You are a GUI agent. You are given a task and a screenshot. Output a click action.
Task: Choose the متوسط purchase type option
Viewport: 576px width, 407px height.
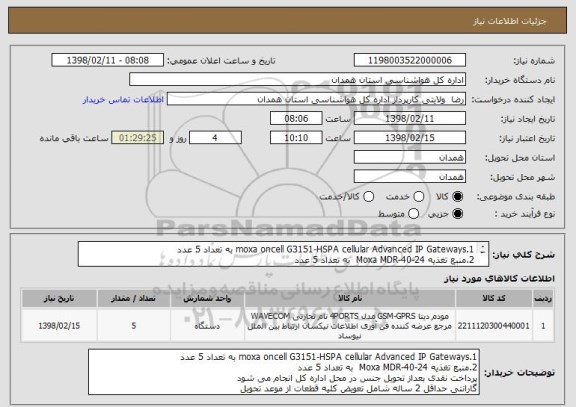coord(414,214)
